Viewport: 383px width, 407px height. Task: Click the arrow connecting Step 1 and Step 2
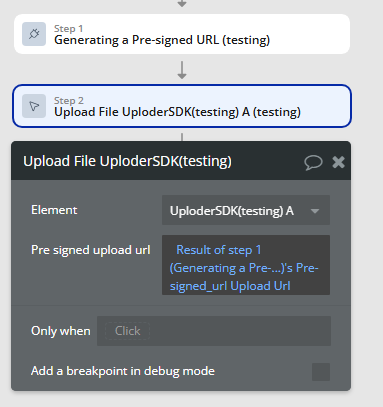(x=182, y=70)
